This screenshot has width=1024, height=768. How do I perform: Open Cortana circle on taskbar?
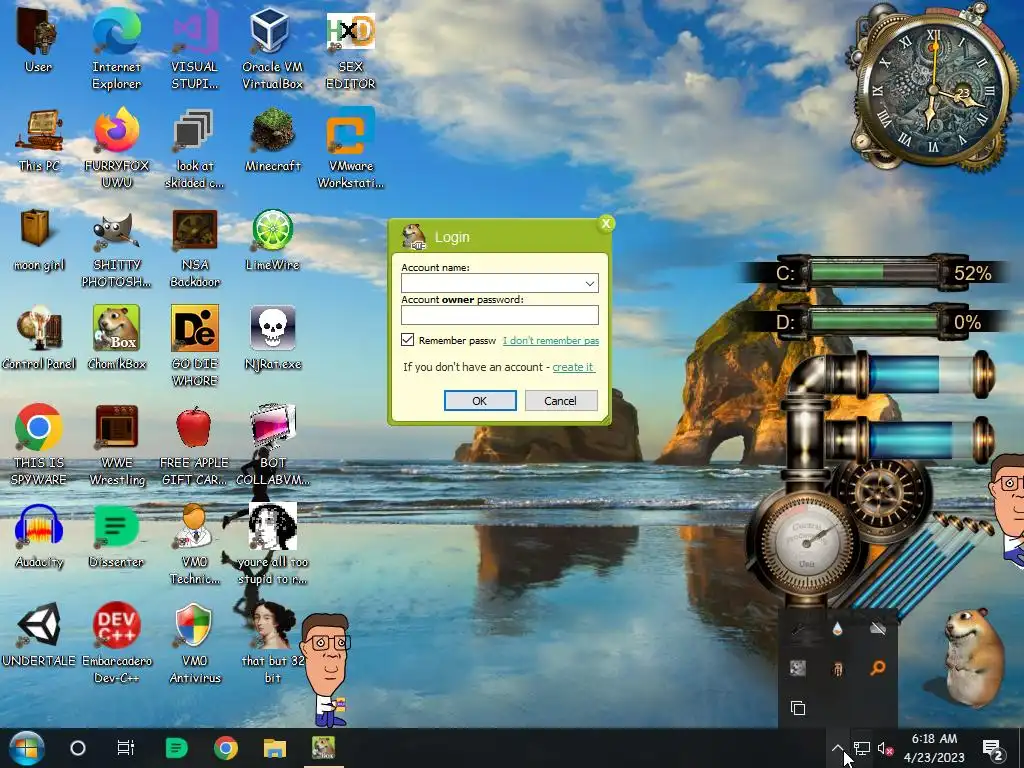[x=78, y=748]
